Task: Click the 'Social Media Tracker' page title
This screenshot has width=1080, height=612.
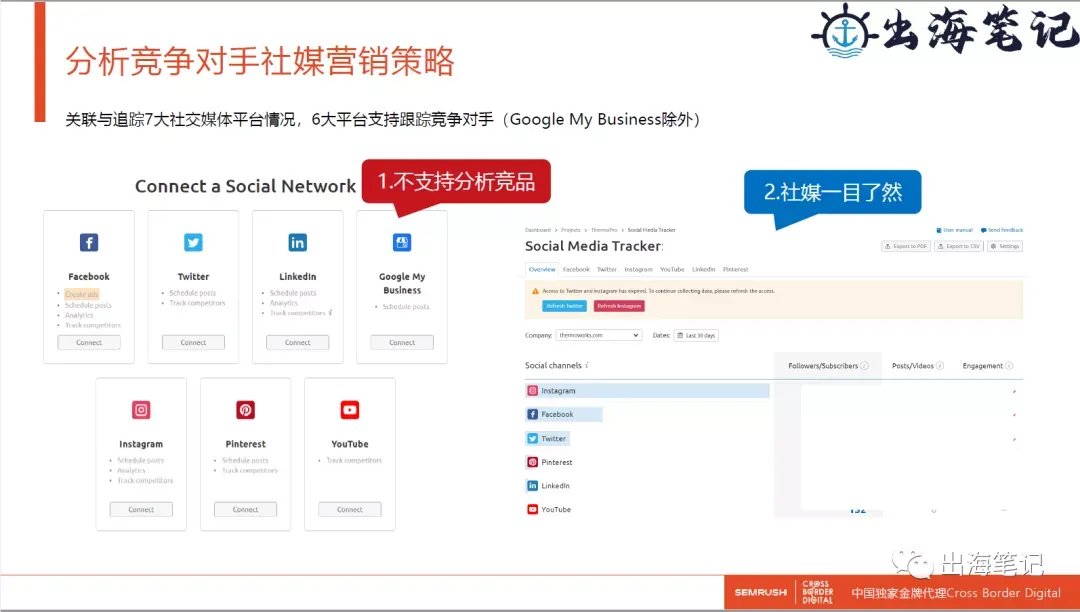Action: [x=594, y=246]
